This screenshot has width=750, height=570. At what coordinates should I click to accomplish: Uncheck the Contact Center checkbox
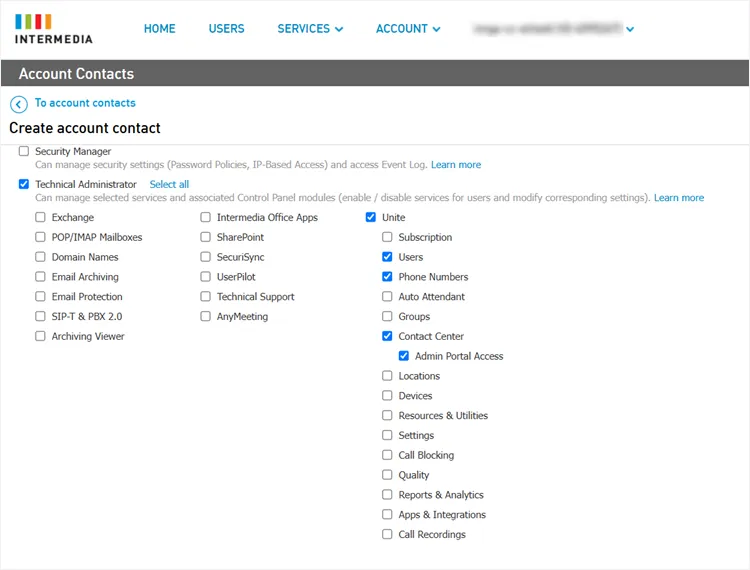pyautogui.click(x=387, y=336)
